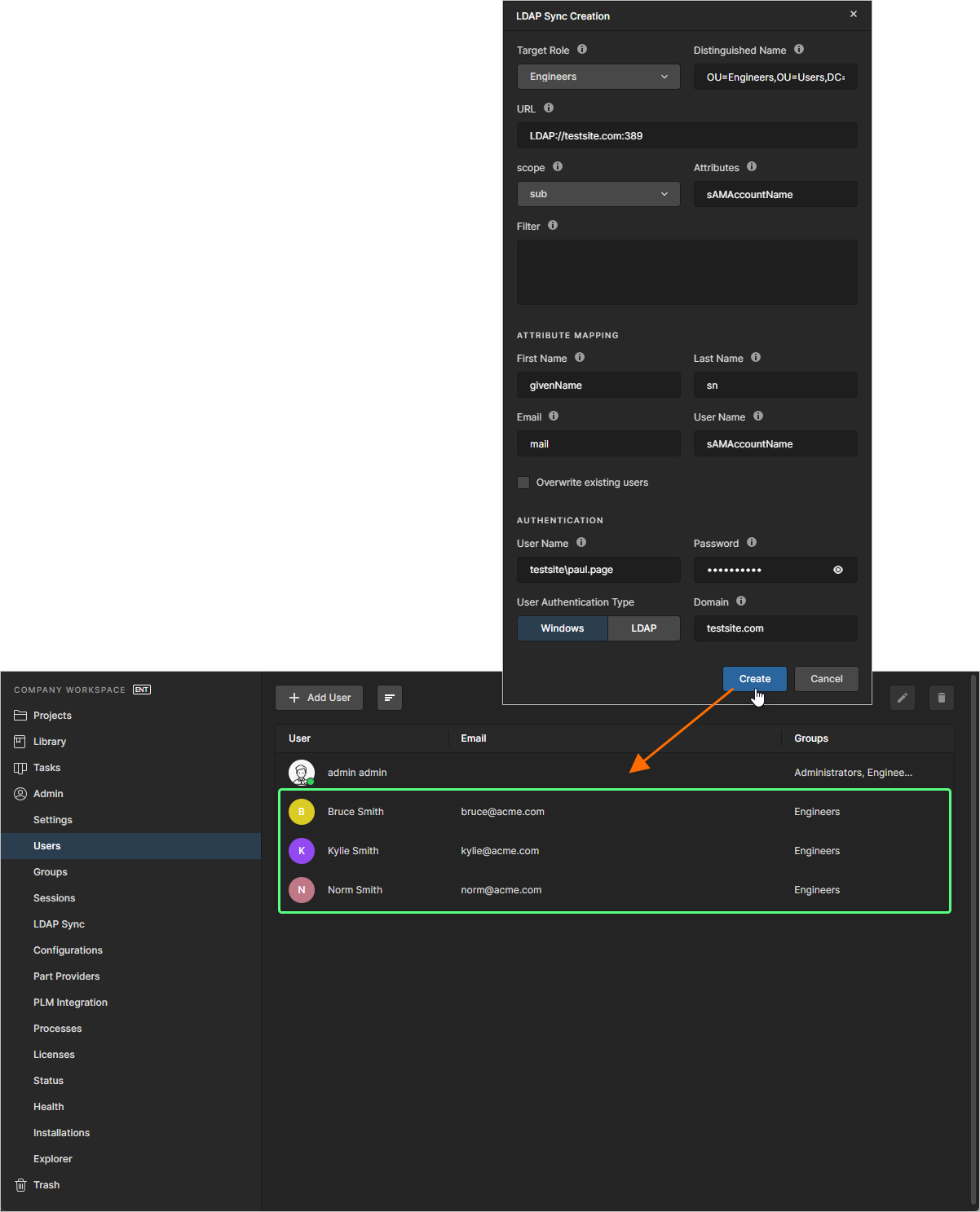This screenshot has width=980, height=1212.
Task: Open the sort options icon beside Add User
Action: click(389, 698)
